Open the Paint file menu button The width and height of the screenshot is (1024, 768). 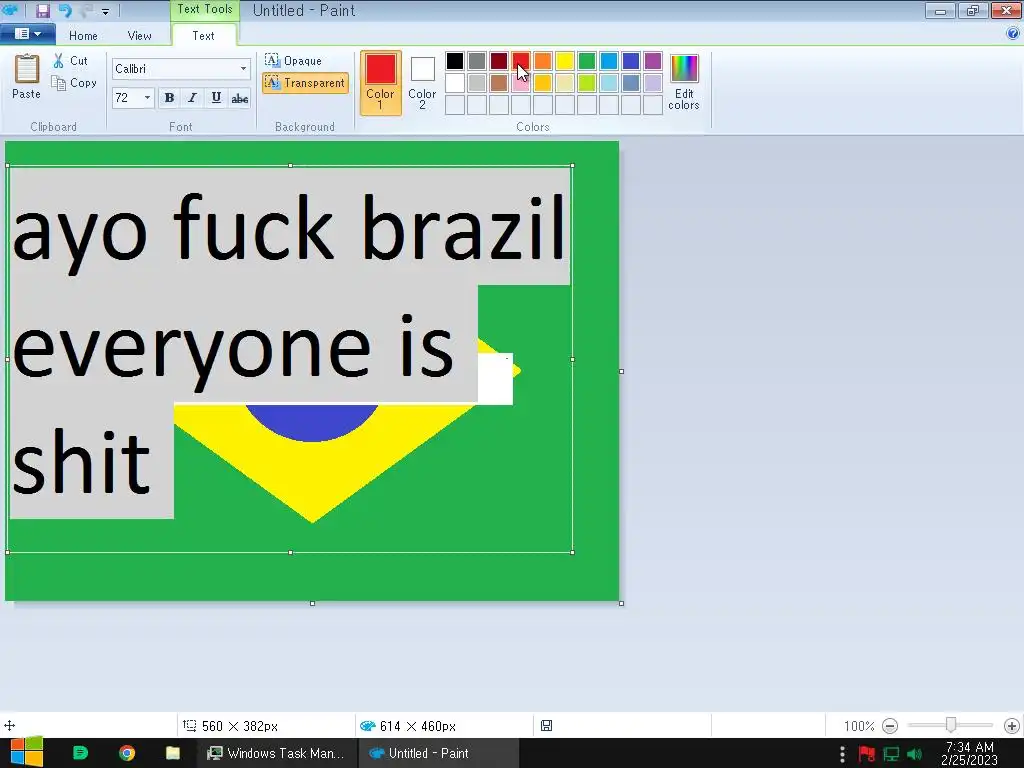(27, 34)
